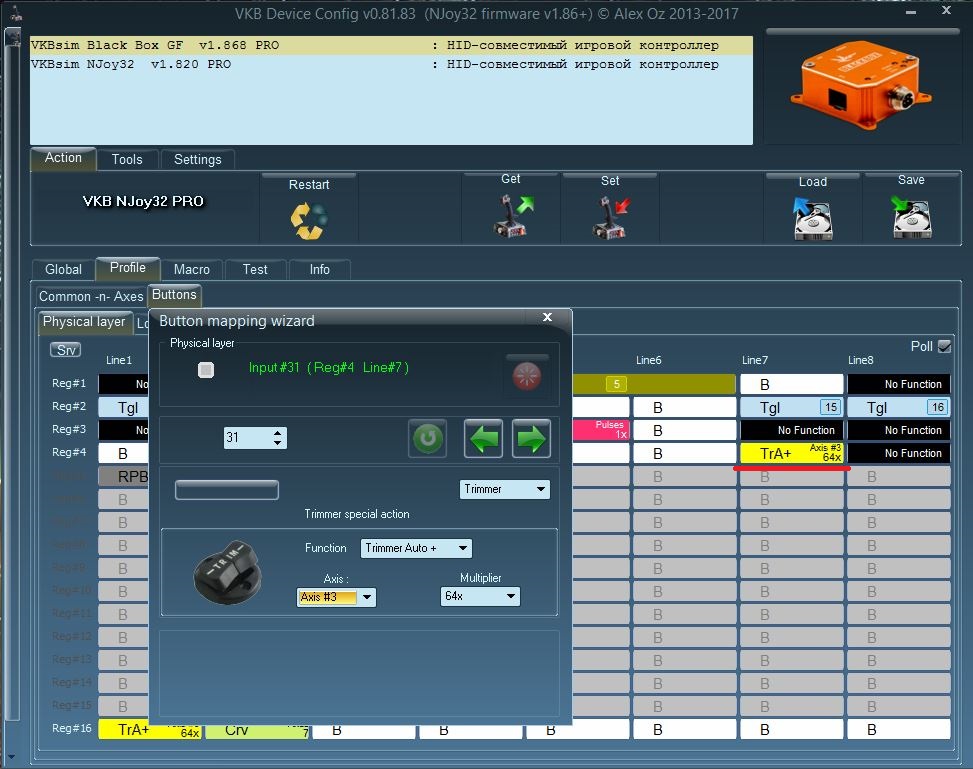Switch to the Tools tab
The height and width of the screenshot is (769, 973).
(x=127, y=160)
